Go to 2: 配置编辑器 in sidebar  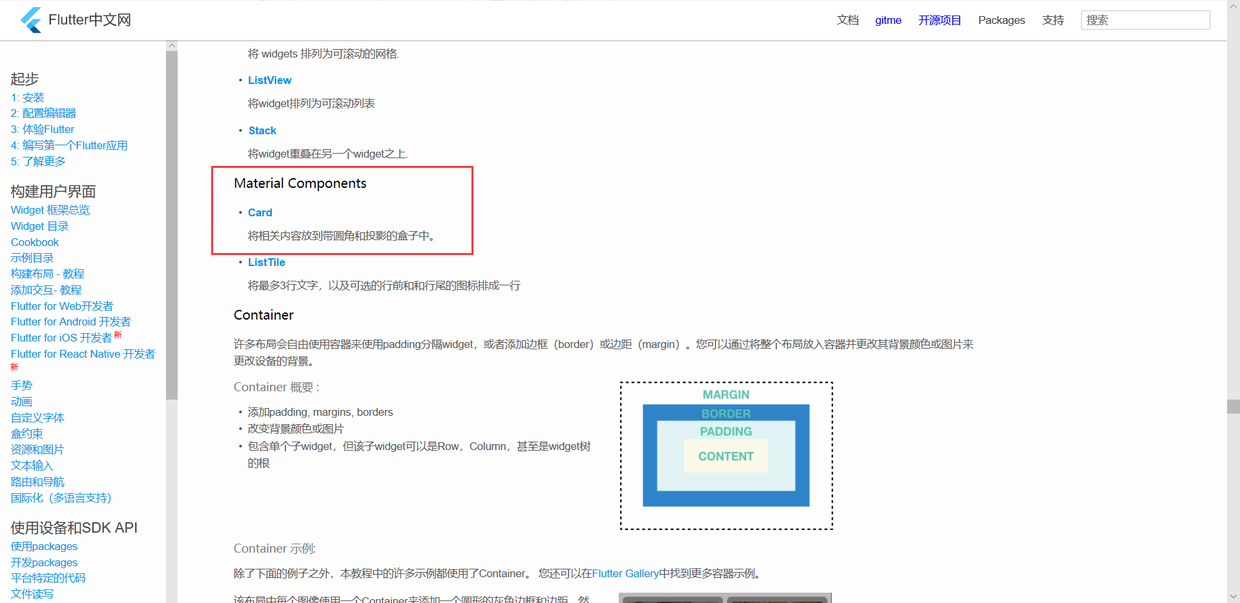44,113
